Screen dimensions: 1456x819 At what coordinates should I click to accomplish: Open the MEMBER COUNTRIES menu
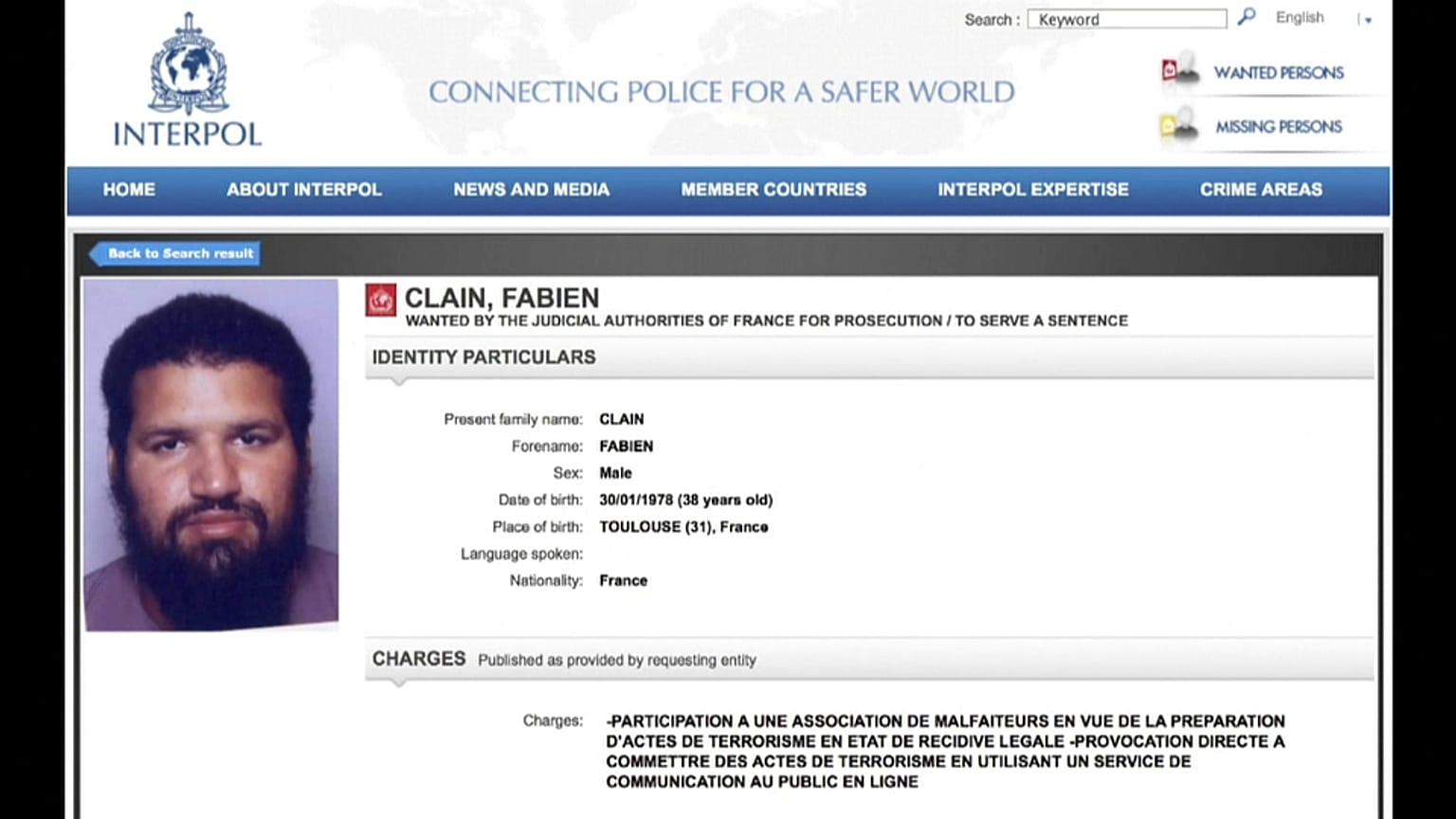click(x=773, y=190)
